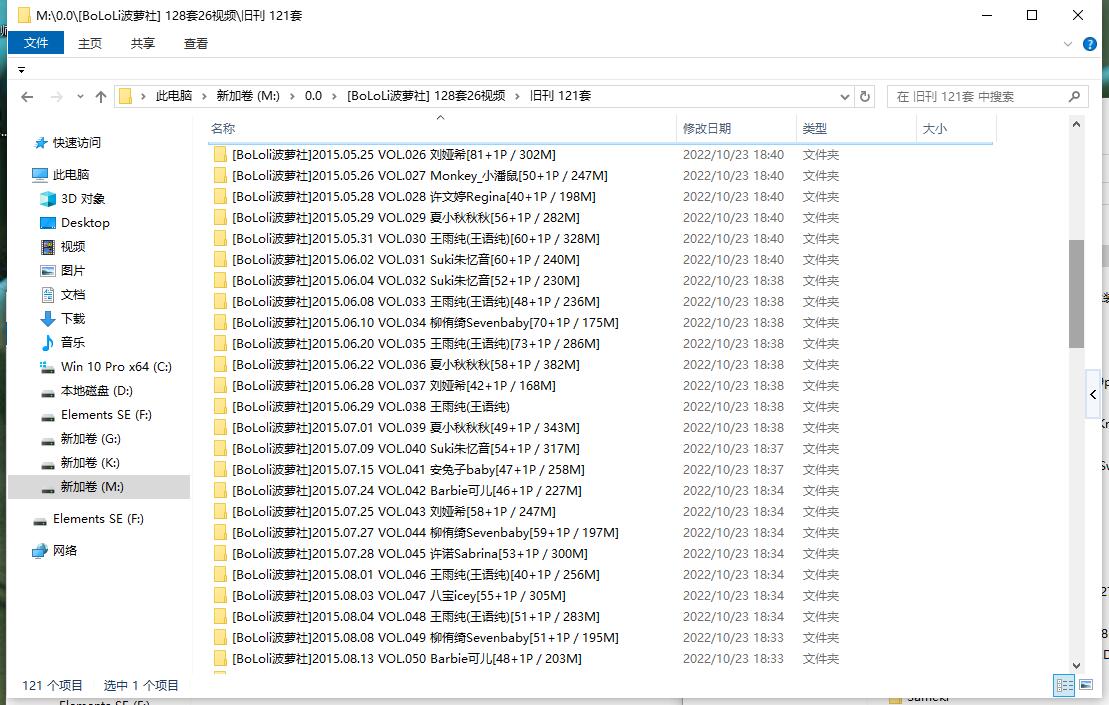Click folder icon of VOL.047 八宝icey
Image resolution: width=1109 pixels, height=705 pixels.
[x=220, y=596]
